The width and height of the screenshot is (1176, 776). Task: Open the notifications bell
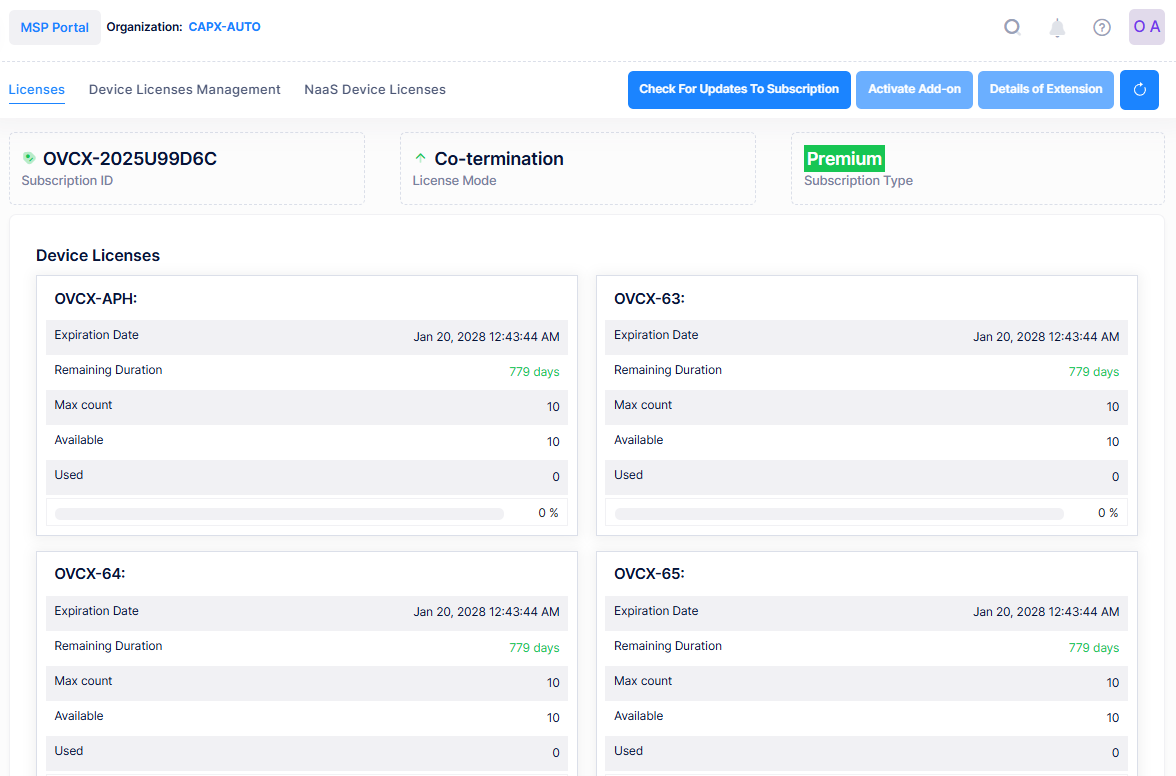[x=1057, y=28]
